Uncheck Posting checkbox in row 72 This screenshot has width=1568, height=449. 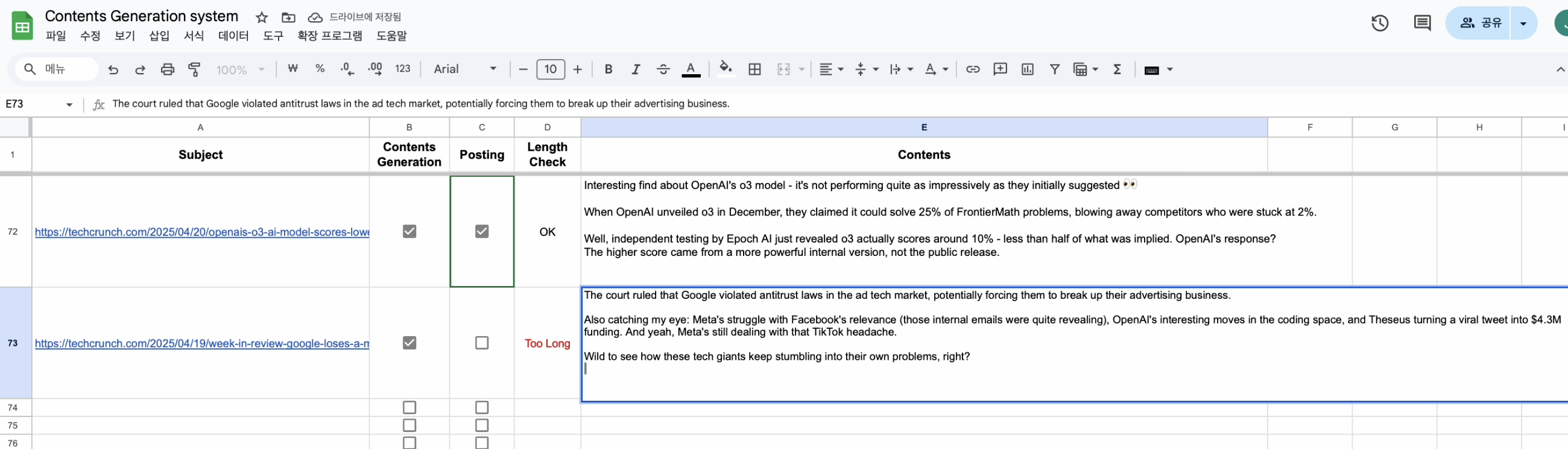tap(481, 232)
